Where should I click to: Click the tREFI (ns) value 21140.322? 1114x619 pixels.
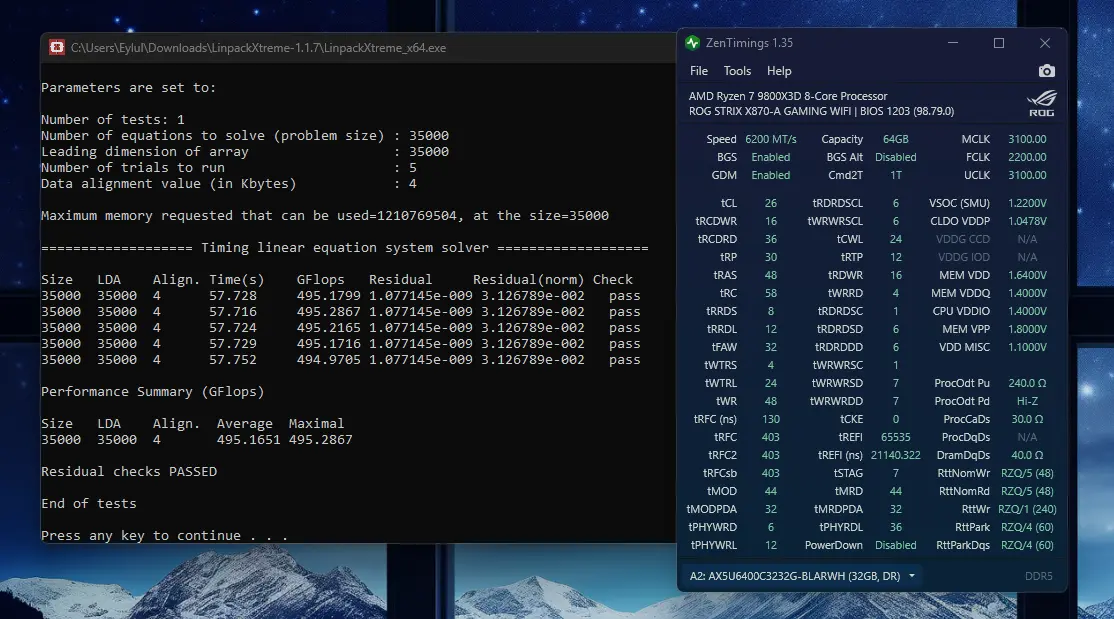(x=896, y=456)
